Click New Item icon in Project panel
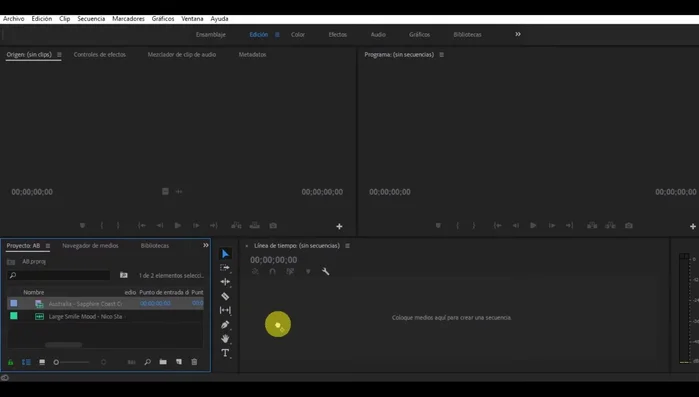Image resolution: width=699 pixels, height=397 pixels. (179, 362)
